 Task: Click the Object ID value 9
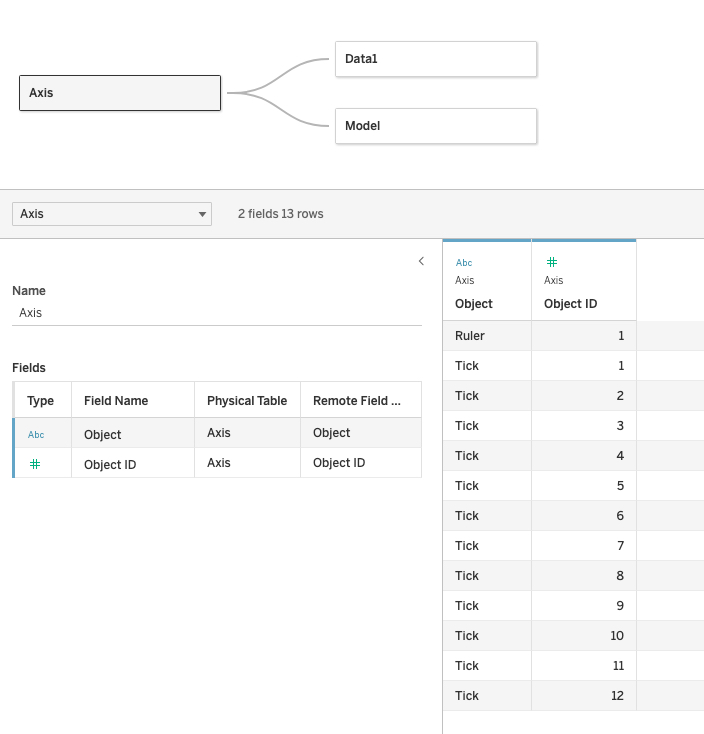click(584, 605)
